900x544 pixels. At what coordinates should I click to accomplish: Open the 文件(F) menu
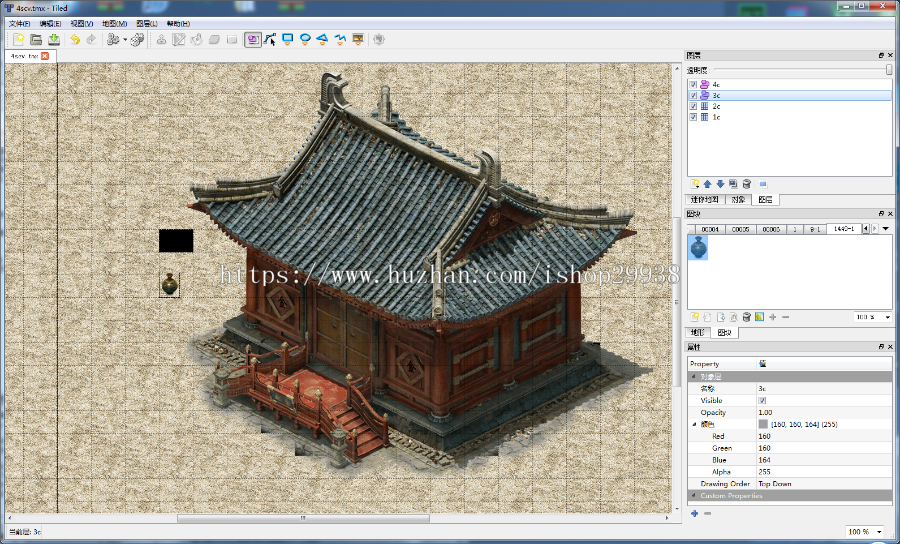pyautogui.click(x=20, y=24)
